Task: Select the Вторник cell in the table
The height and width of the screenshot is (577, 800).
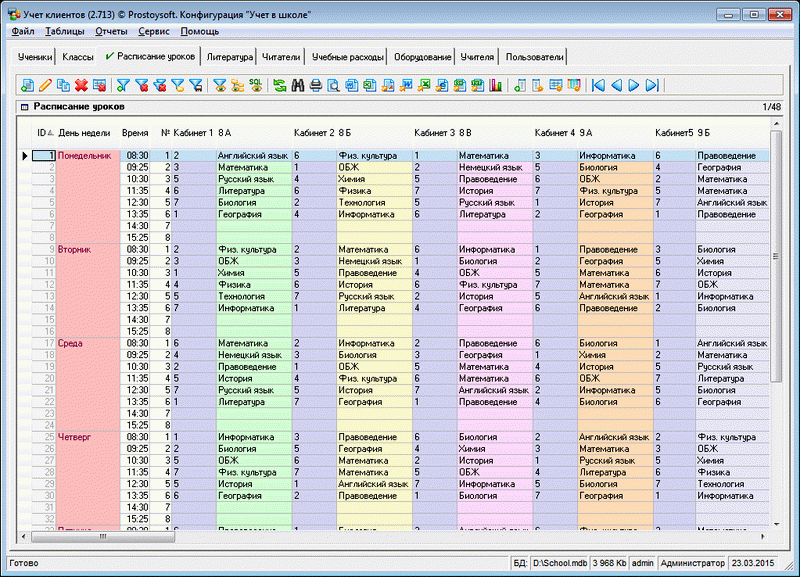Action: click(76, 249)
